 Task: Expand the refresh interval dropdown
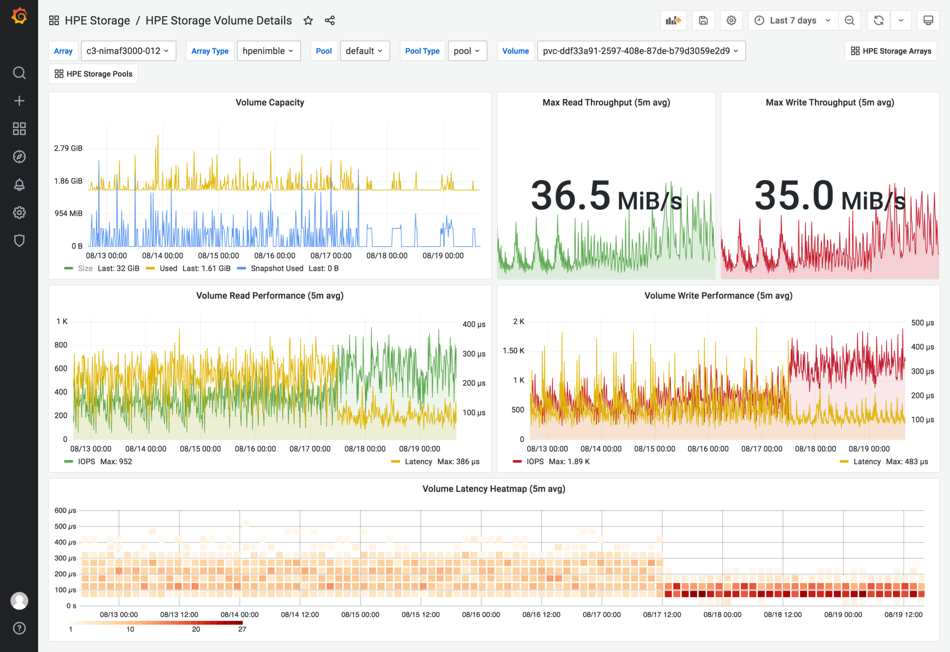tap(901, 21)
